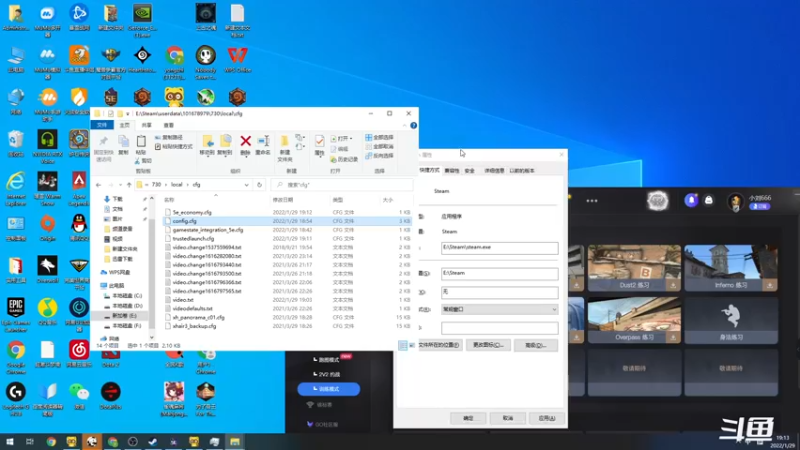This screenshot has height=450, width=800.
Task: Expand the Open dropdown in ribbon
Action: coord(351,138)
